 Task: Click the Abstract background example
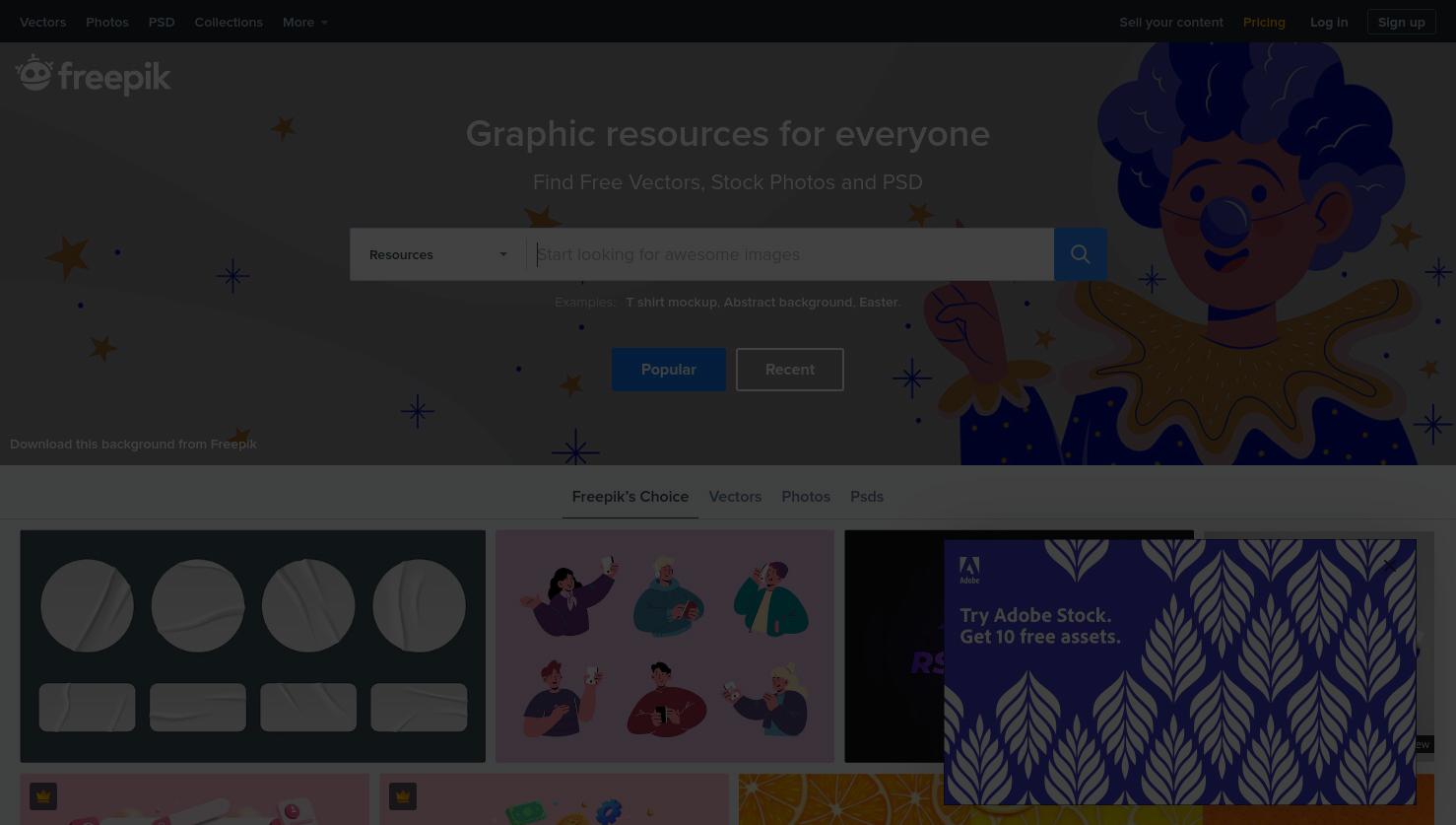(x=788, y=302)
